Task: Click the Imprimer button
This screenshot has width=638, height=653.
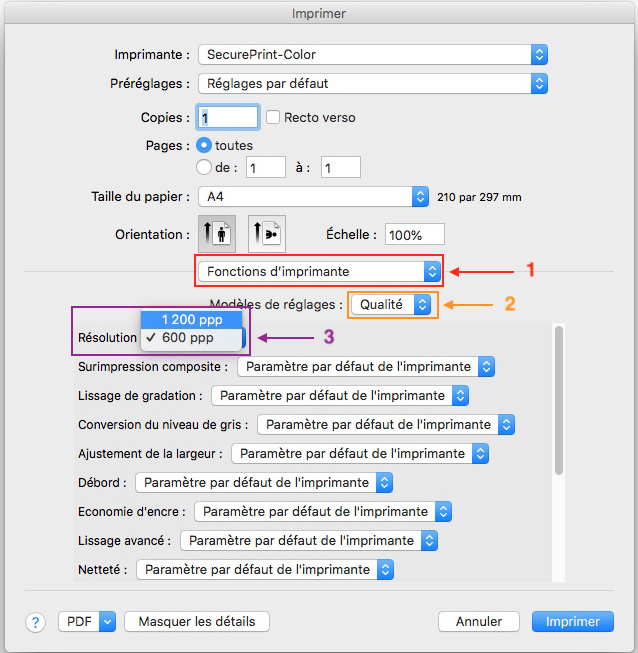Action: (x=572, y=622)
